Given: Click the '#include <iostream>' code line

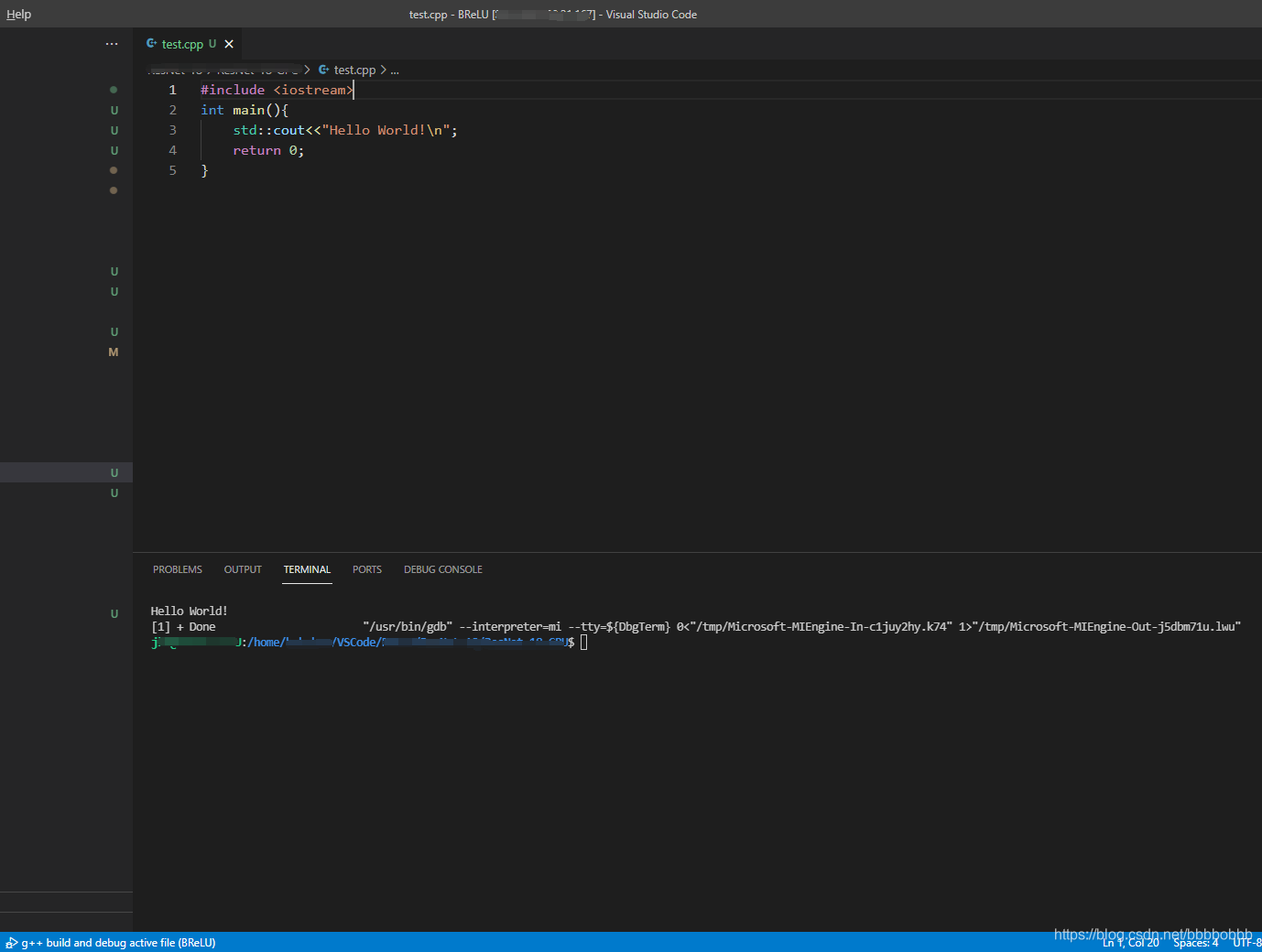Looking at the screenshot, I should pos(277,90).
